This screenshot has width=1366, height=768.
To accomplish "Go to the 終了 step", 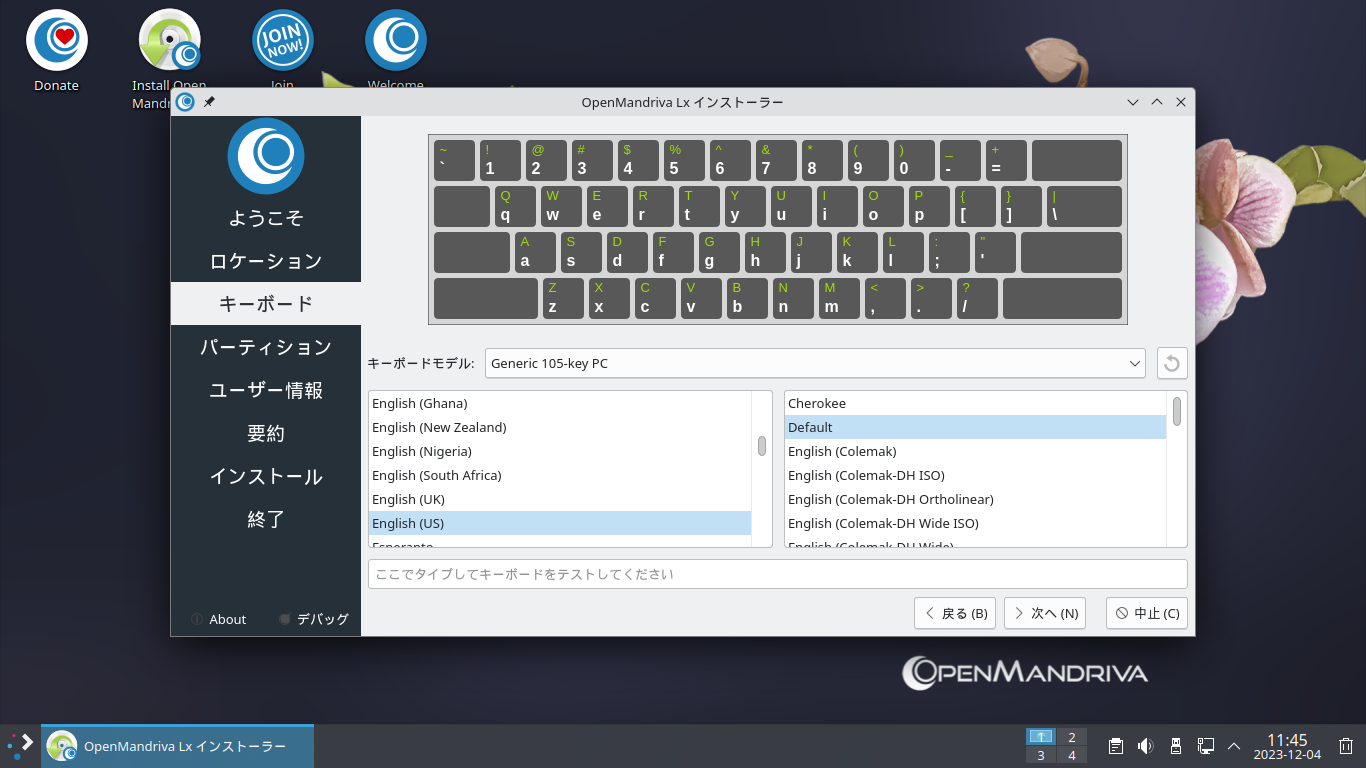I will 265,519.
